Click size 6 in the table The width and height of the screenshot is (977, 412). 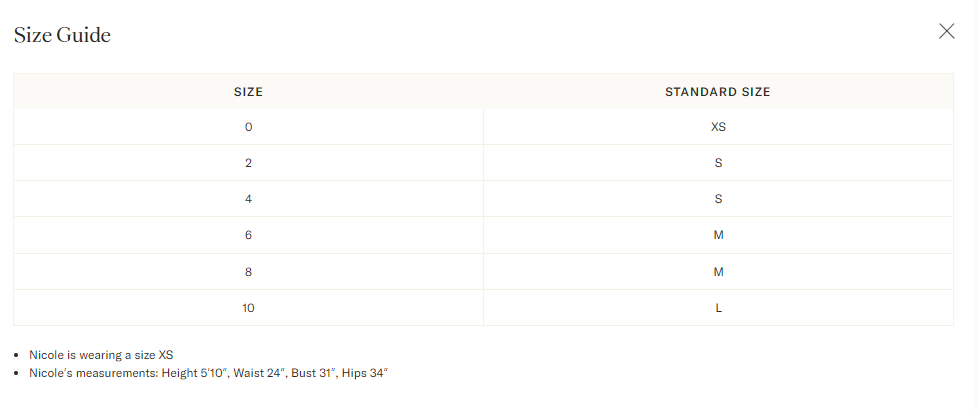pyautogui.click(x=249, y=236)
